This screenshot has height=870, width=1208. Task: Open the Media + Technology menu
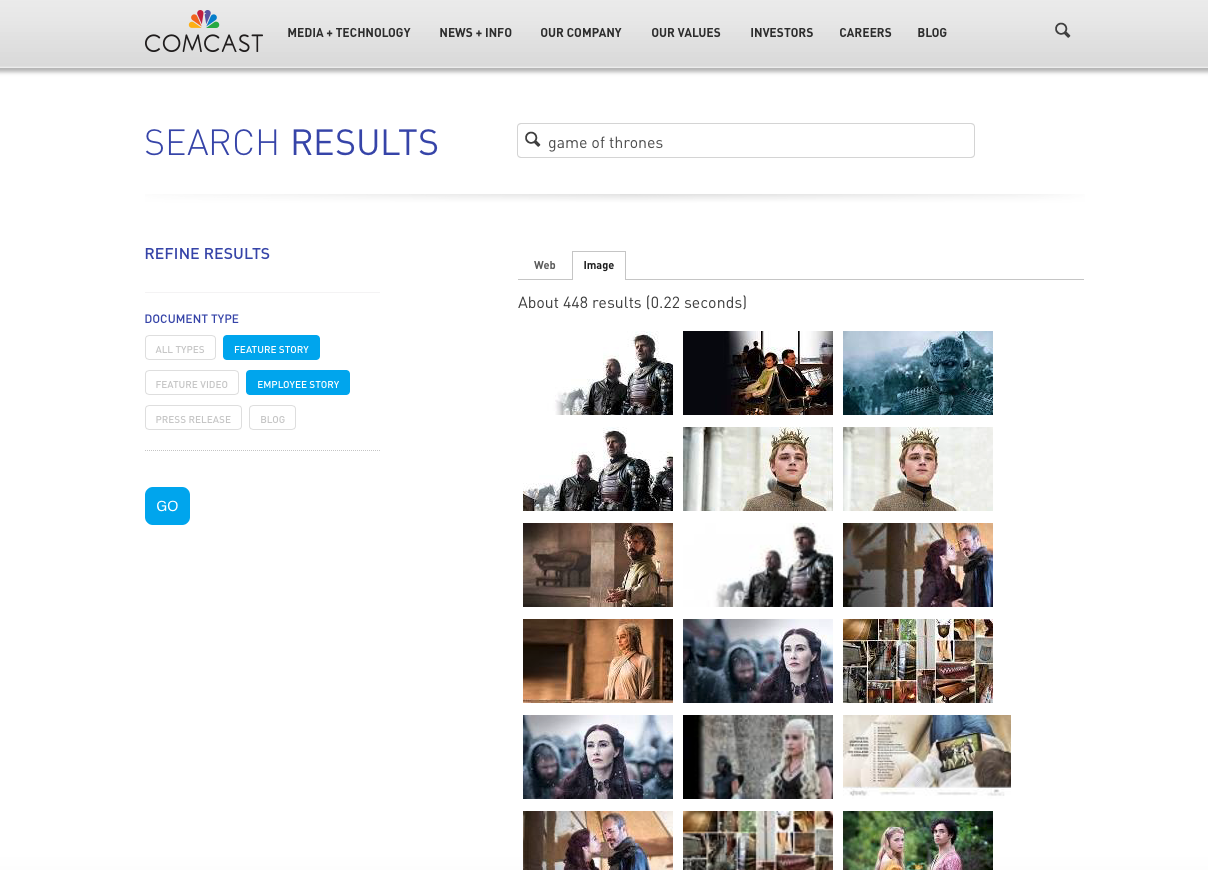349,33
